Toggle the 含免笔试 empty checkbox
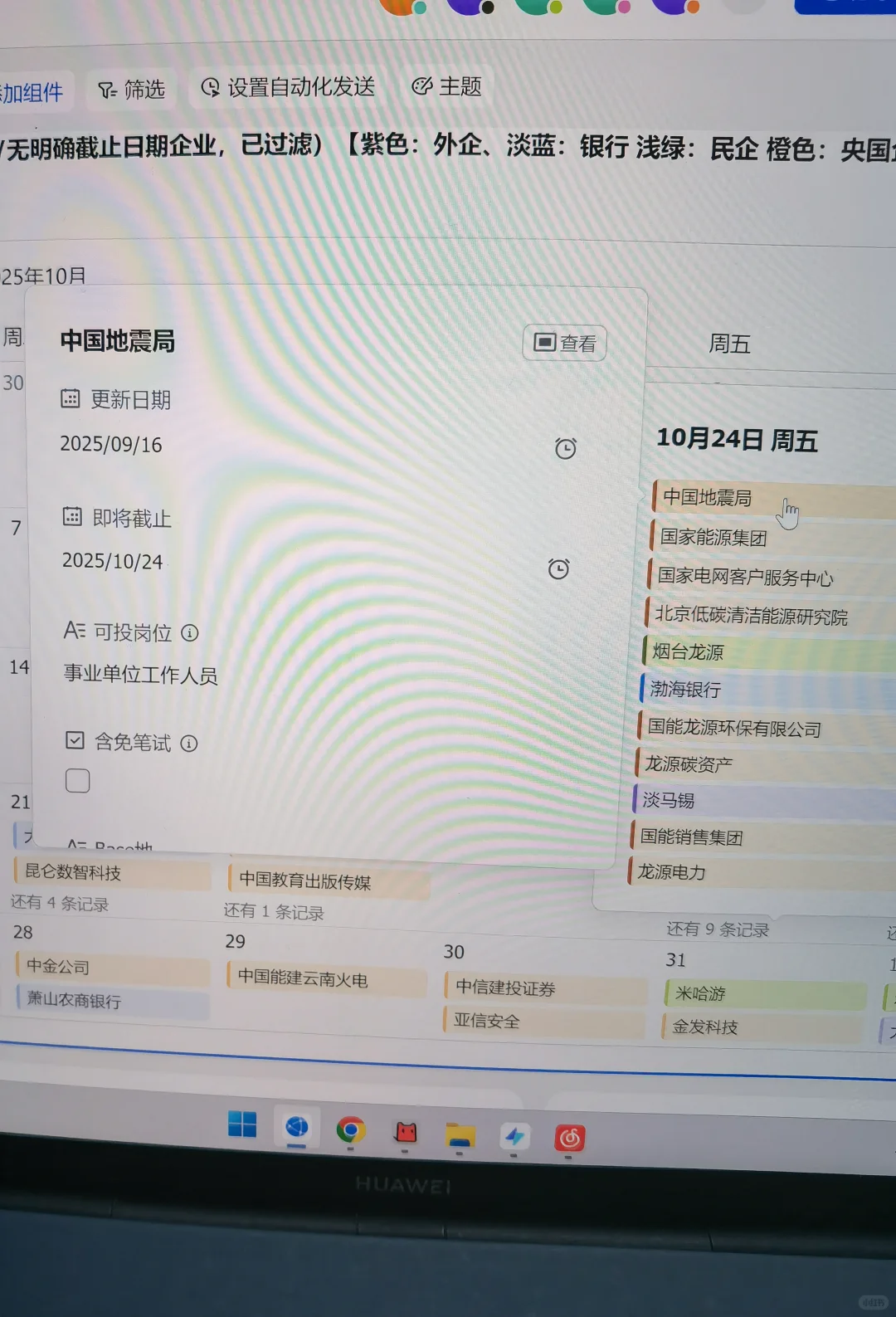This screenshot has height=1317, width=896. (x=78, y=780)
